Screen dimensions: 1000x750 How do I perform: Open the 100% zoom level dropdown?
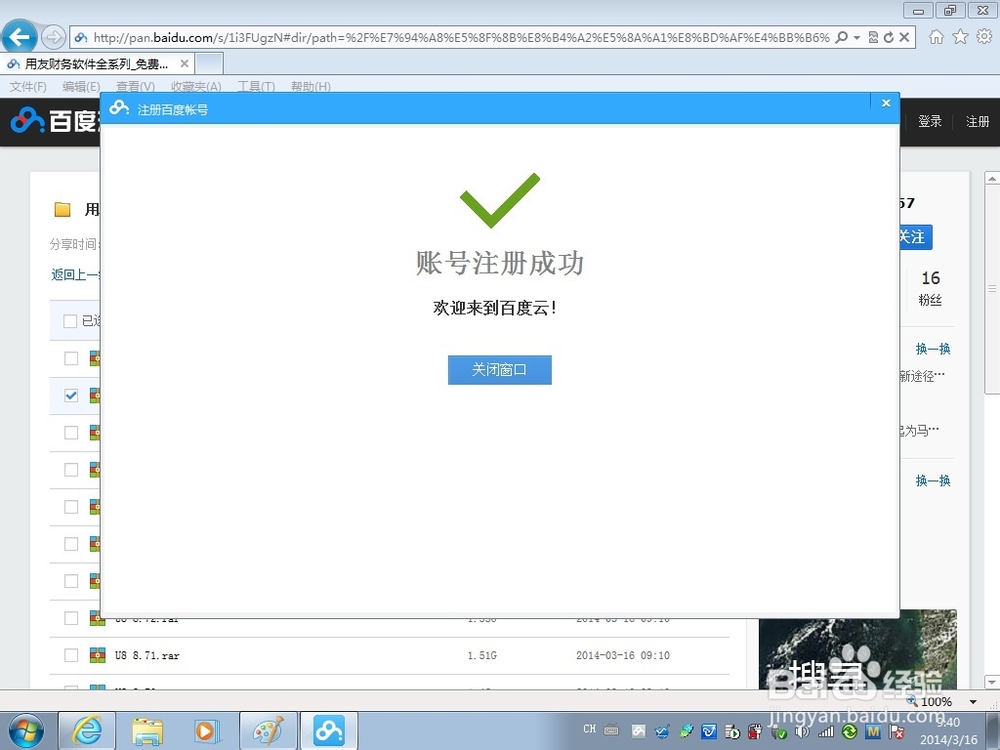coord(973,702)
